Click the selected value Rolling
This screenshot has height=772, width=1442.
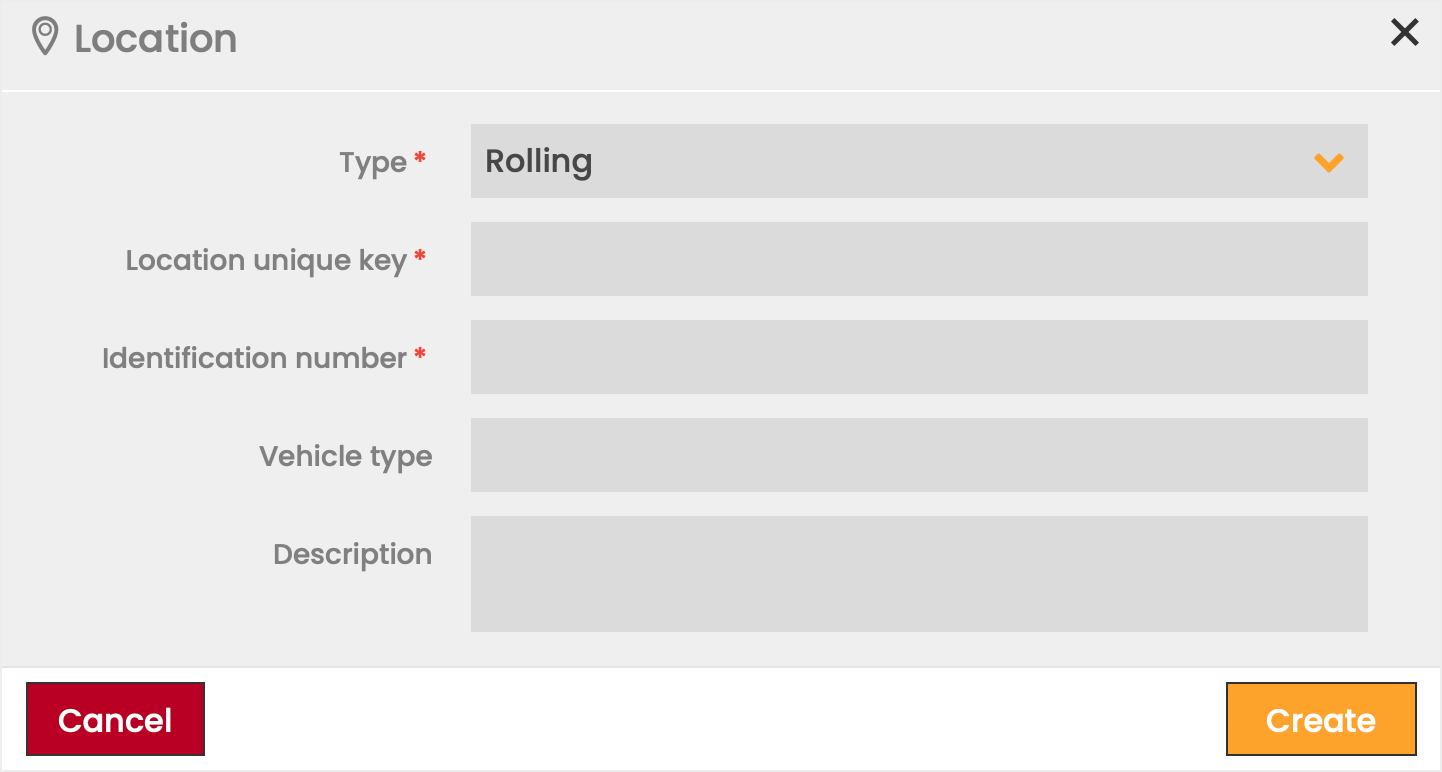539,161
